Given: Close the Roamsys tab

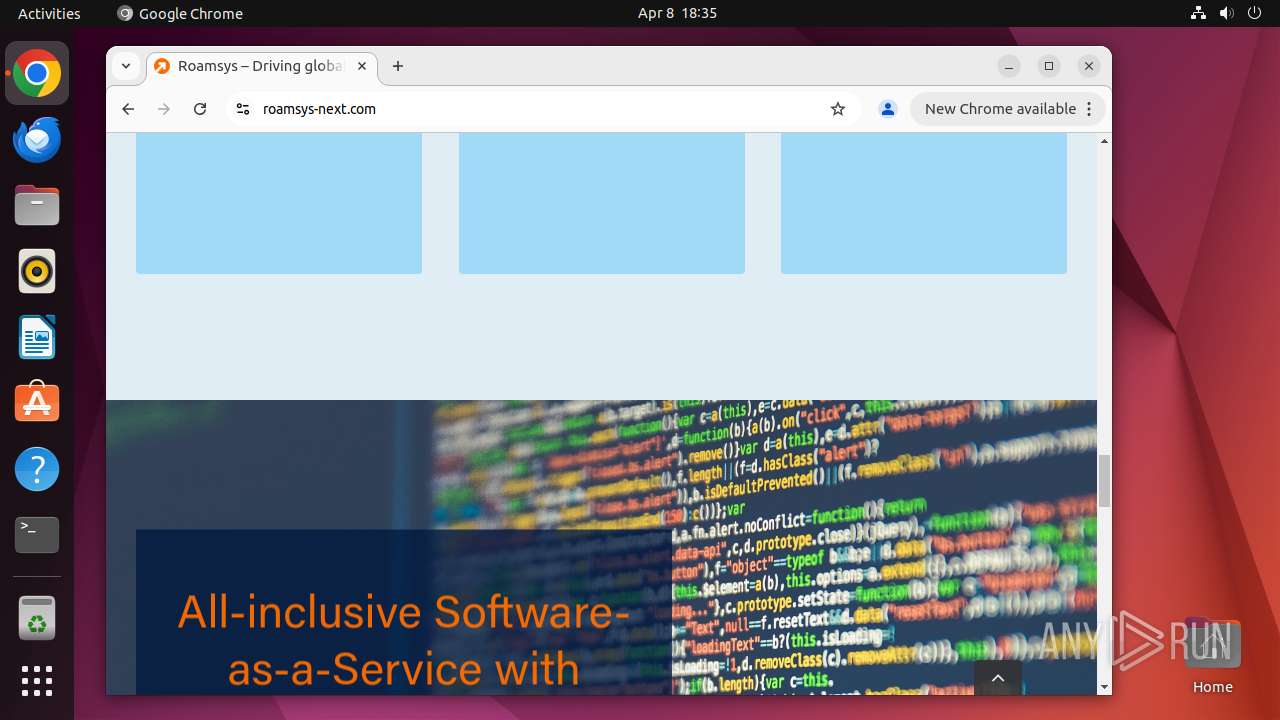Looking at the screenshot, I should pyautogui.click(x=362, y=66).
